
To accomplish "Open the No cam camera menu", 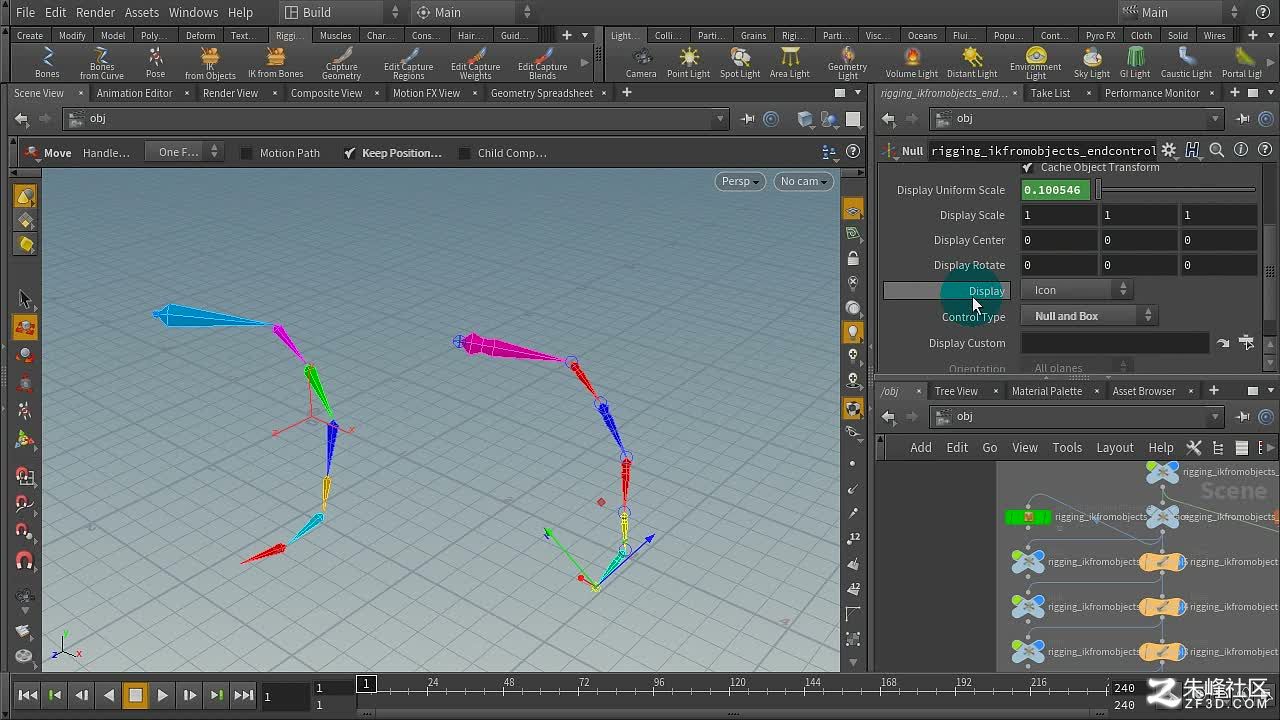I will [x=805, y=181].
